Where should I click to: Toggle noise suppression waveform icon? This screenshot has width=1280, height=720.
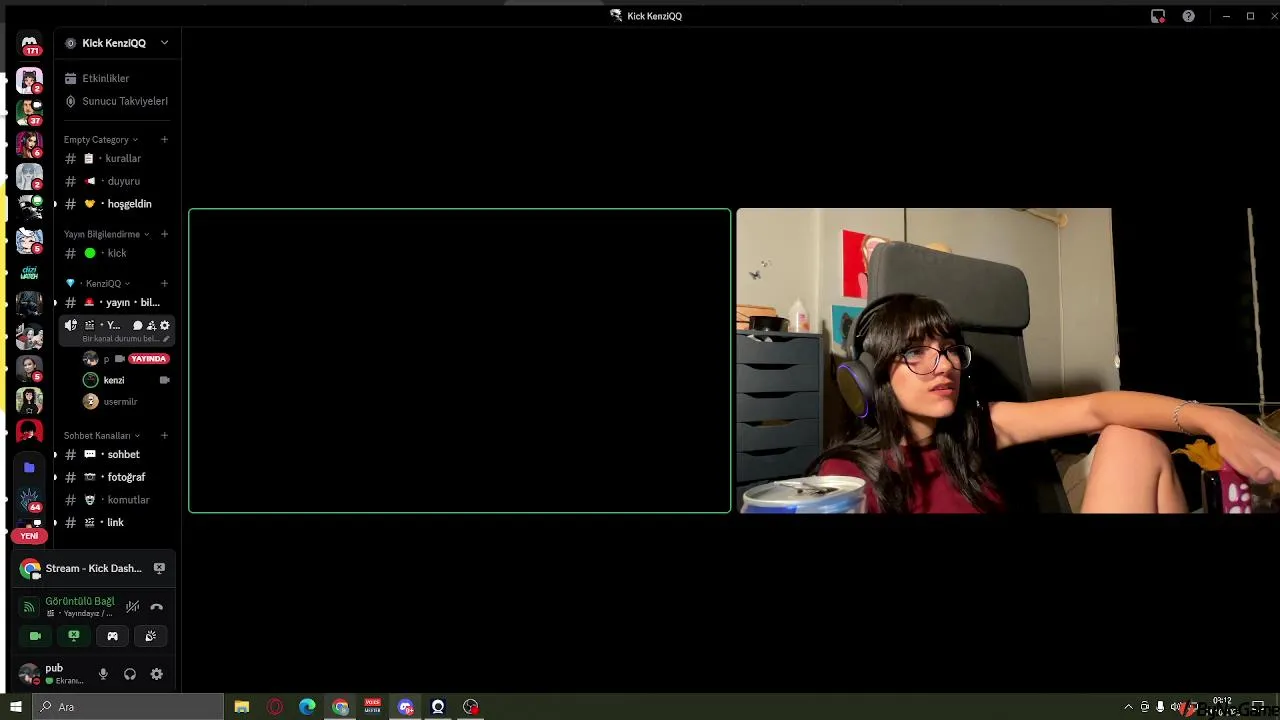(x=132, y=607)
